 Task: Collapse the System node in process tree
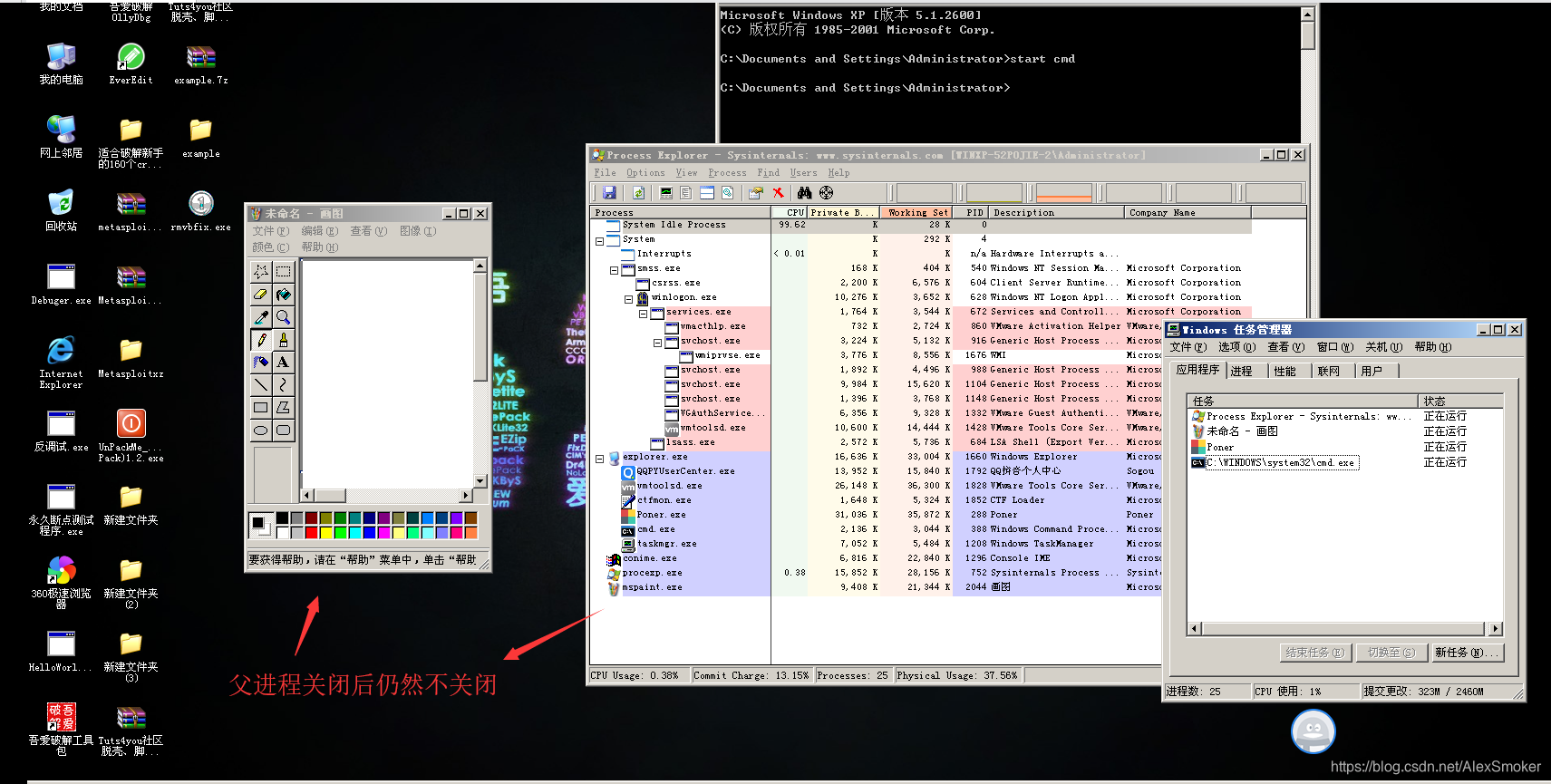pyautogui.click(x=599, y=241)
